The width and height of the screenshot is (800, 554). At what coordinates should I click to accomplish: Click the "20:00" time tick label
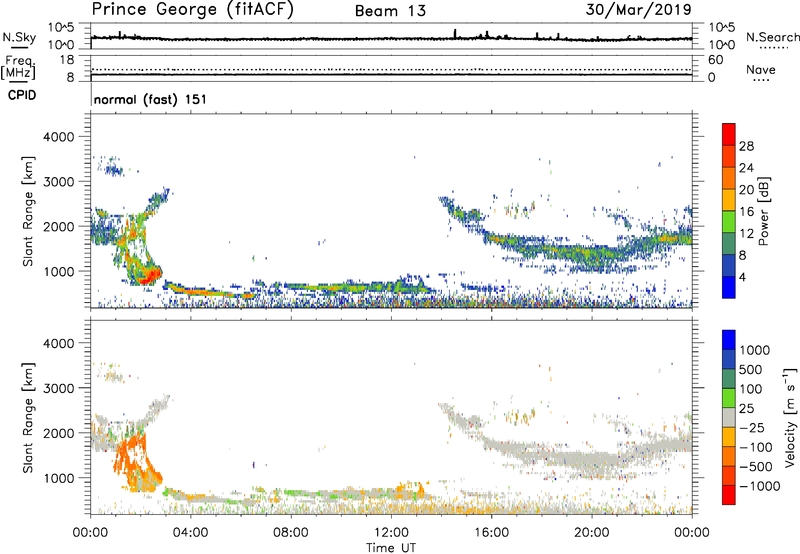591,533
